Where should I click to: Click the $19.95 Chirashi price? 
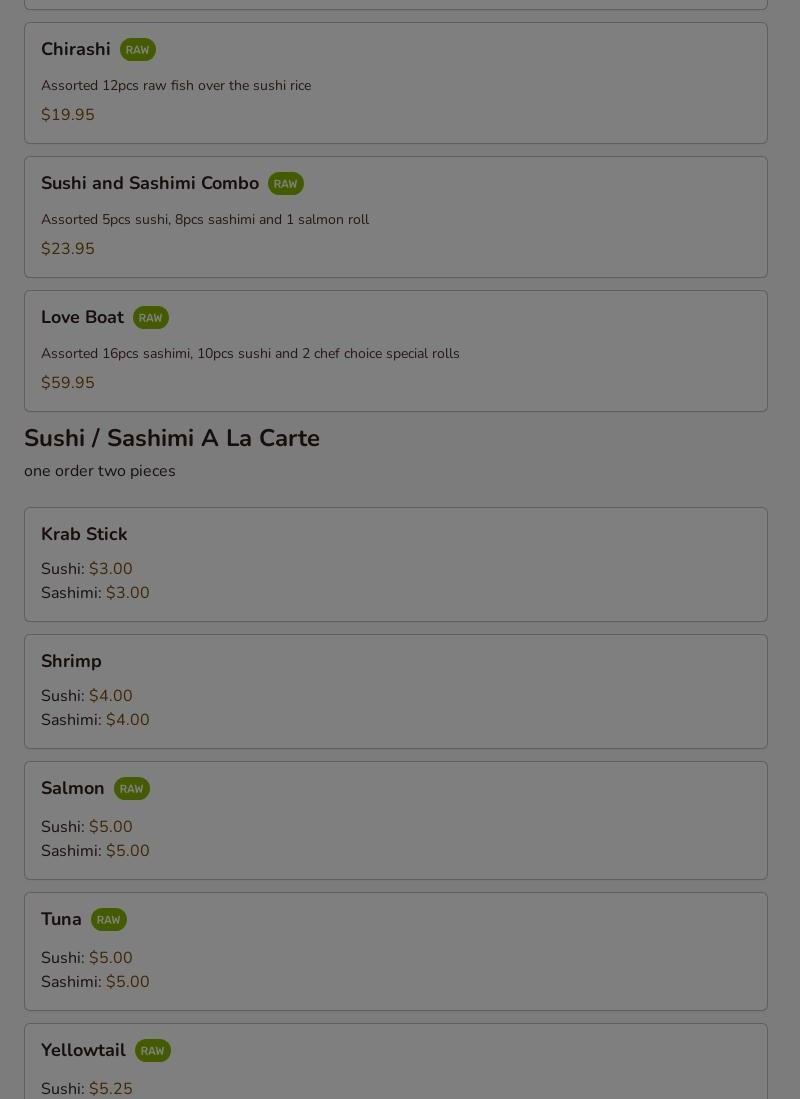point(68,114)
